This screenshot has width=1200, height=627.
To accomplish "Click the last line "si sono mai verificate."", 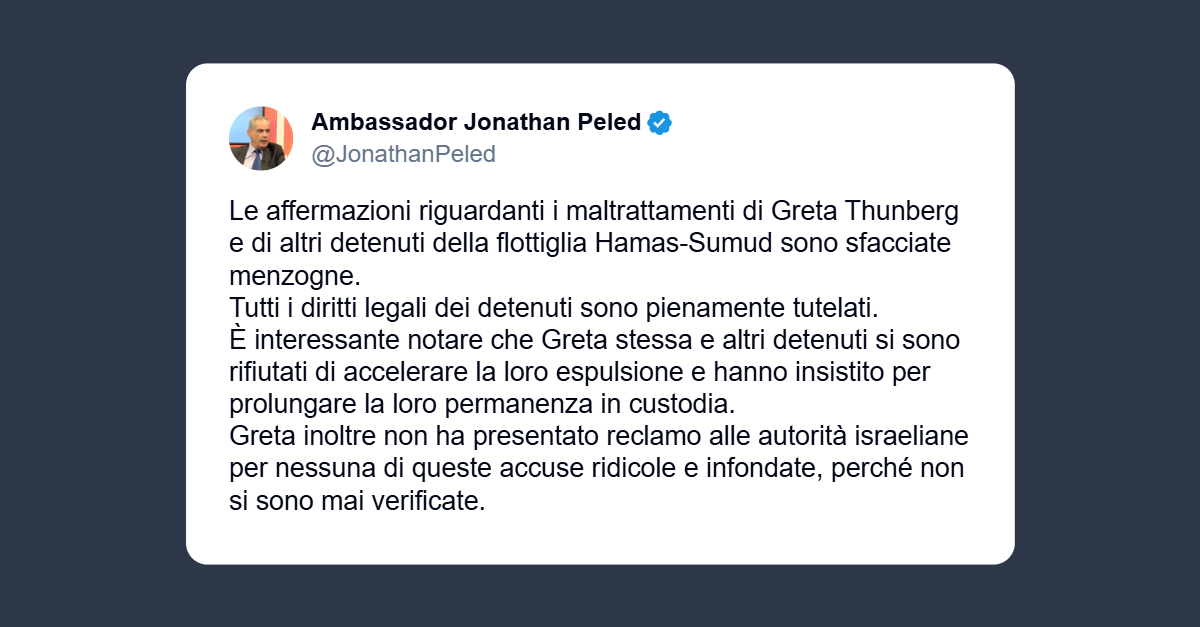I will 357,501.
